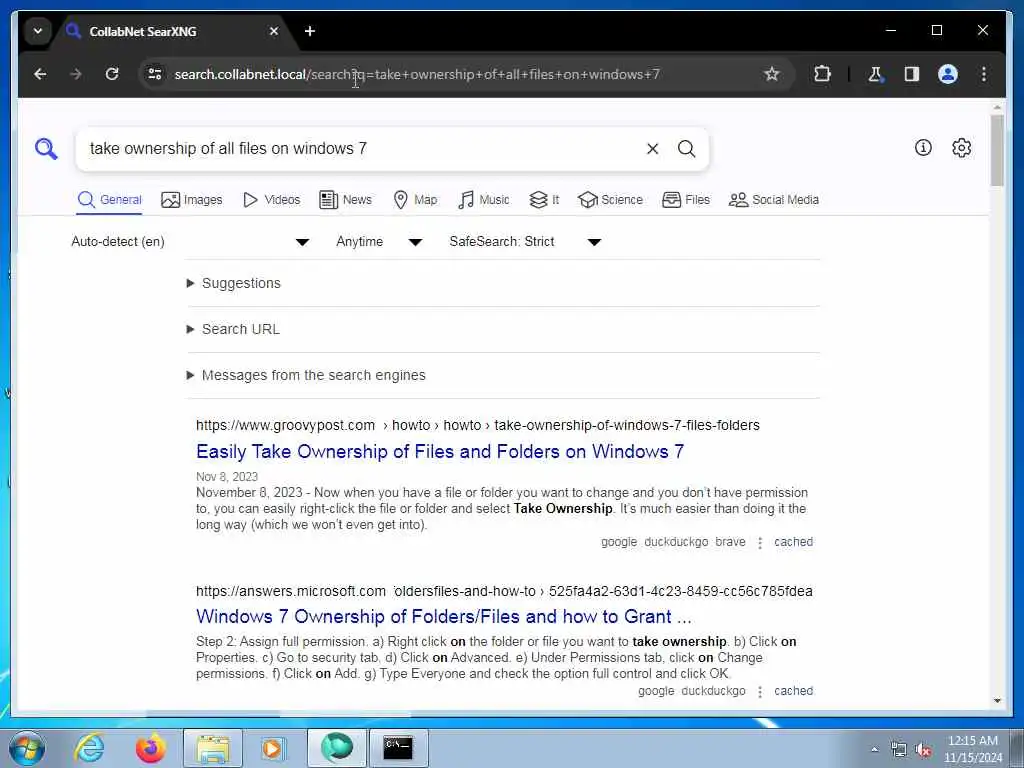Click the browser back arrow
Image resolution: width=1024 pixels, height=768 pixels.
pos(40,74)
